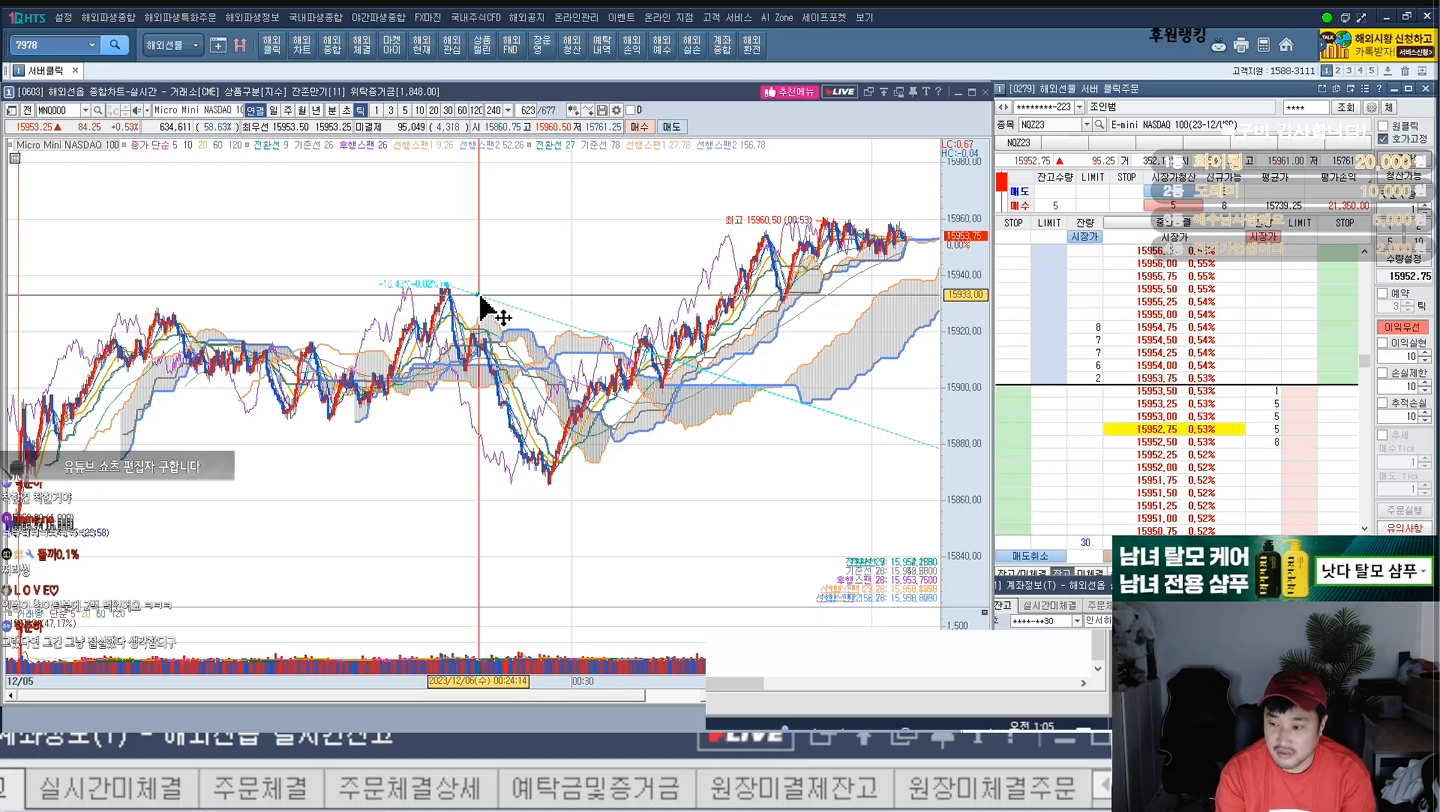Click the 이익실현 tick stepper arrows
Screen dimensions: 1440x812
click(1425, 356)
